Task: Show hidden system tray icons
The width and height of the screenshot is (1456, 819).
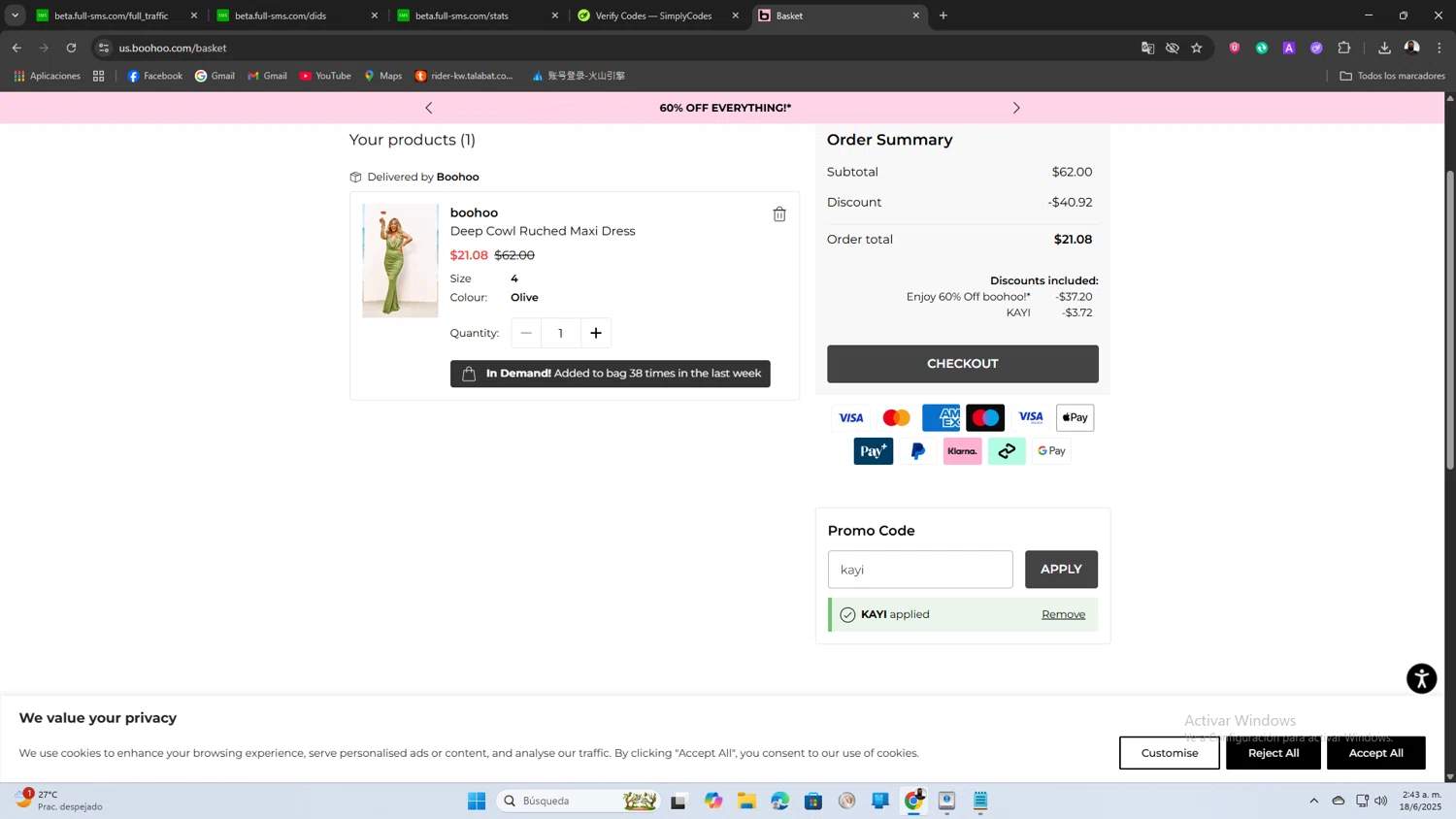Action: 1314,801
